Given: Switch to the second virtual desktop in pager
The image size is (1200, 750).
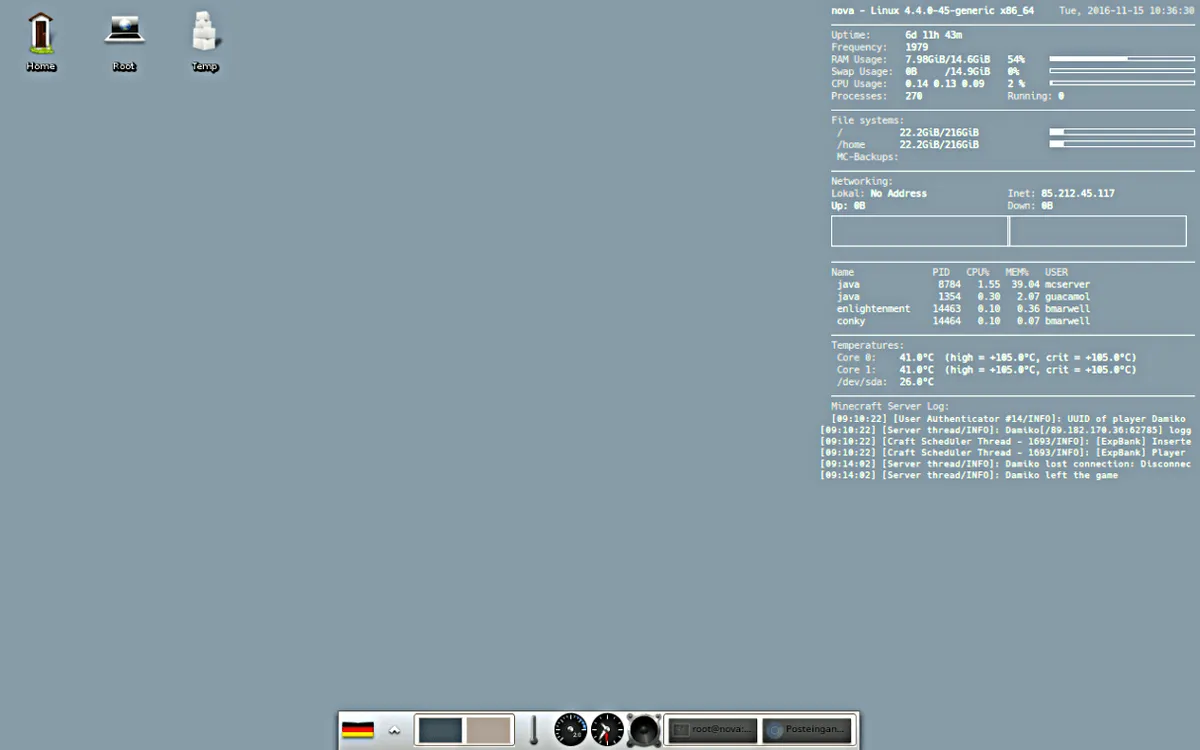Looking at the screenshot, I should (x=489, y=730).
